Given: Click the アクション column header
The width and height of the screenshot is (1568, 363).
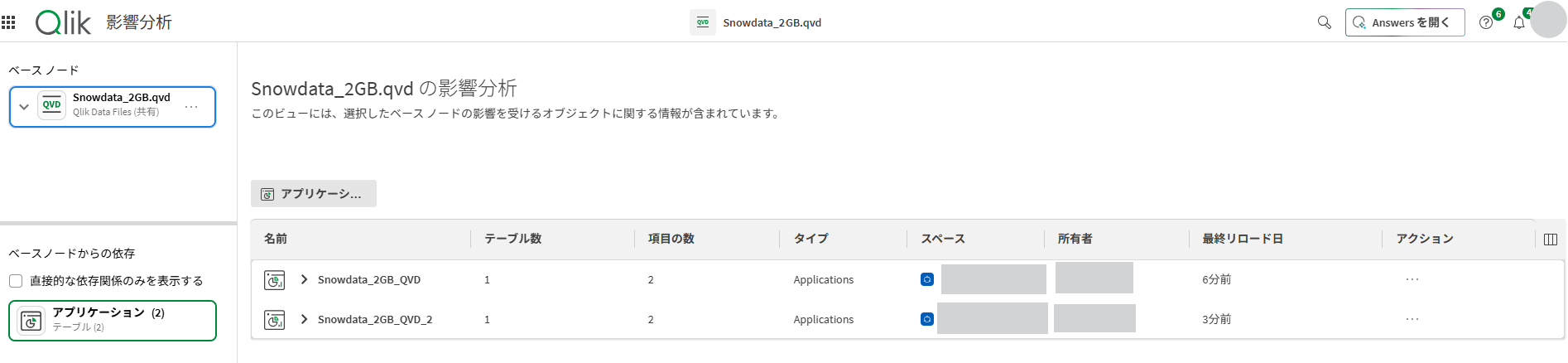Looking at the screenshot, I should pyautogui.click(x=1425, y=239).
